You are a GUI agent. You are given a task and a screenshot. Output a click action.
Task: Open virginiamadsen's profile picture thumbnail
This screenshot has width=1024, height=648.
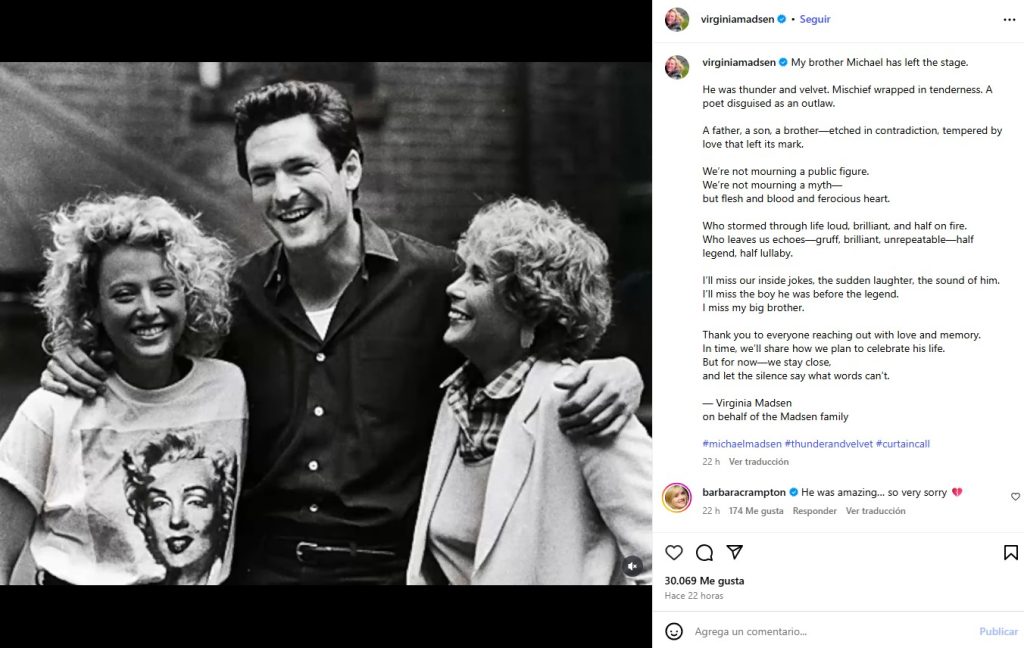click(679, 18)
